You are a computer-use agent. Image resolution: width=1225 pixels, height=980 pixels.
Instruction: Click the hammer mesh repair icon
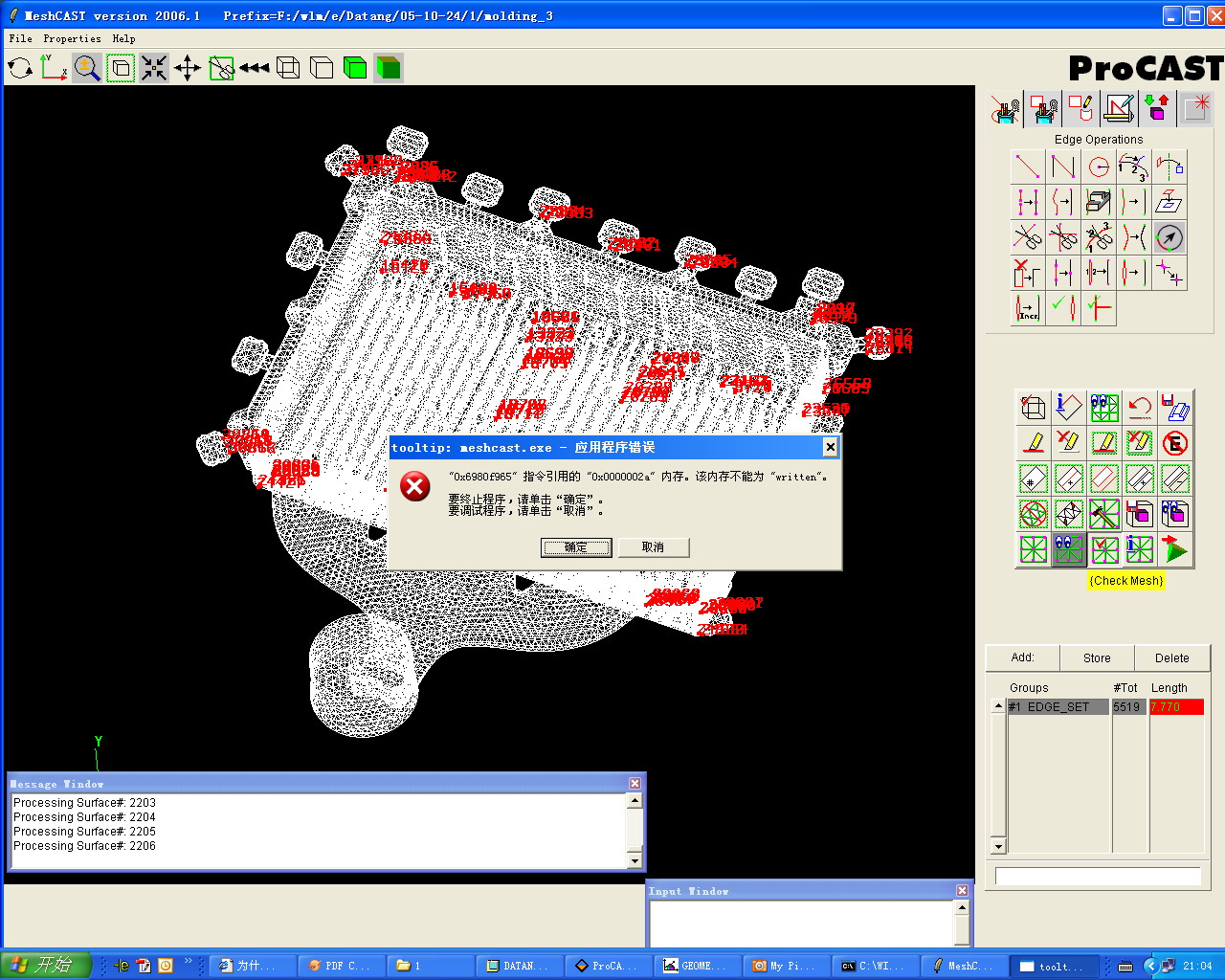[x=1104, y=514]
